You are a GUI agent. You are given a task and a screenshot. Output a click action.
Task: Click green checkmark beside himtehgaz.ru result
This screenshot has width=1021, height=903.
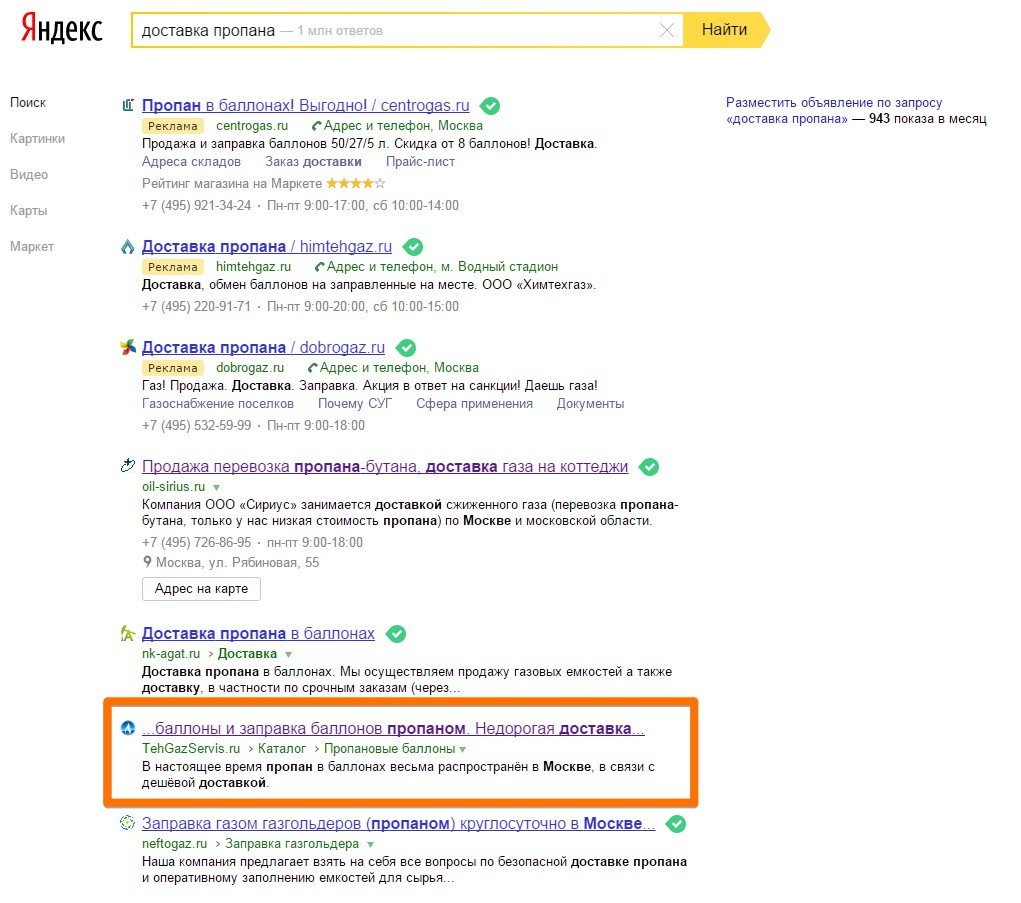click(x=413, y=247)
